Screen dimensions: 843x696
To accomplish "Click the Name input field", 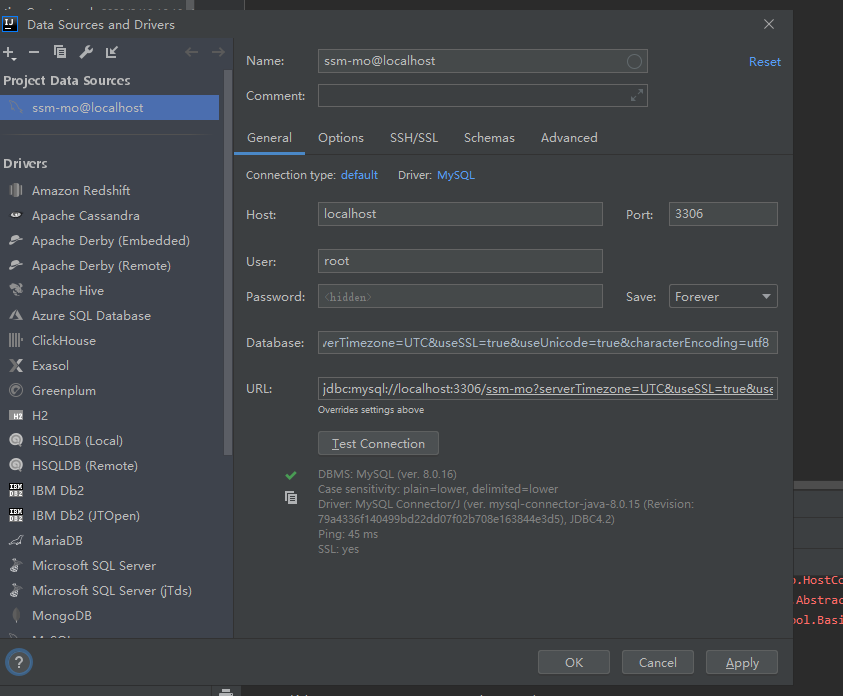I will (x=483, y=61).
